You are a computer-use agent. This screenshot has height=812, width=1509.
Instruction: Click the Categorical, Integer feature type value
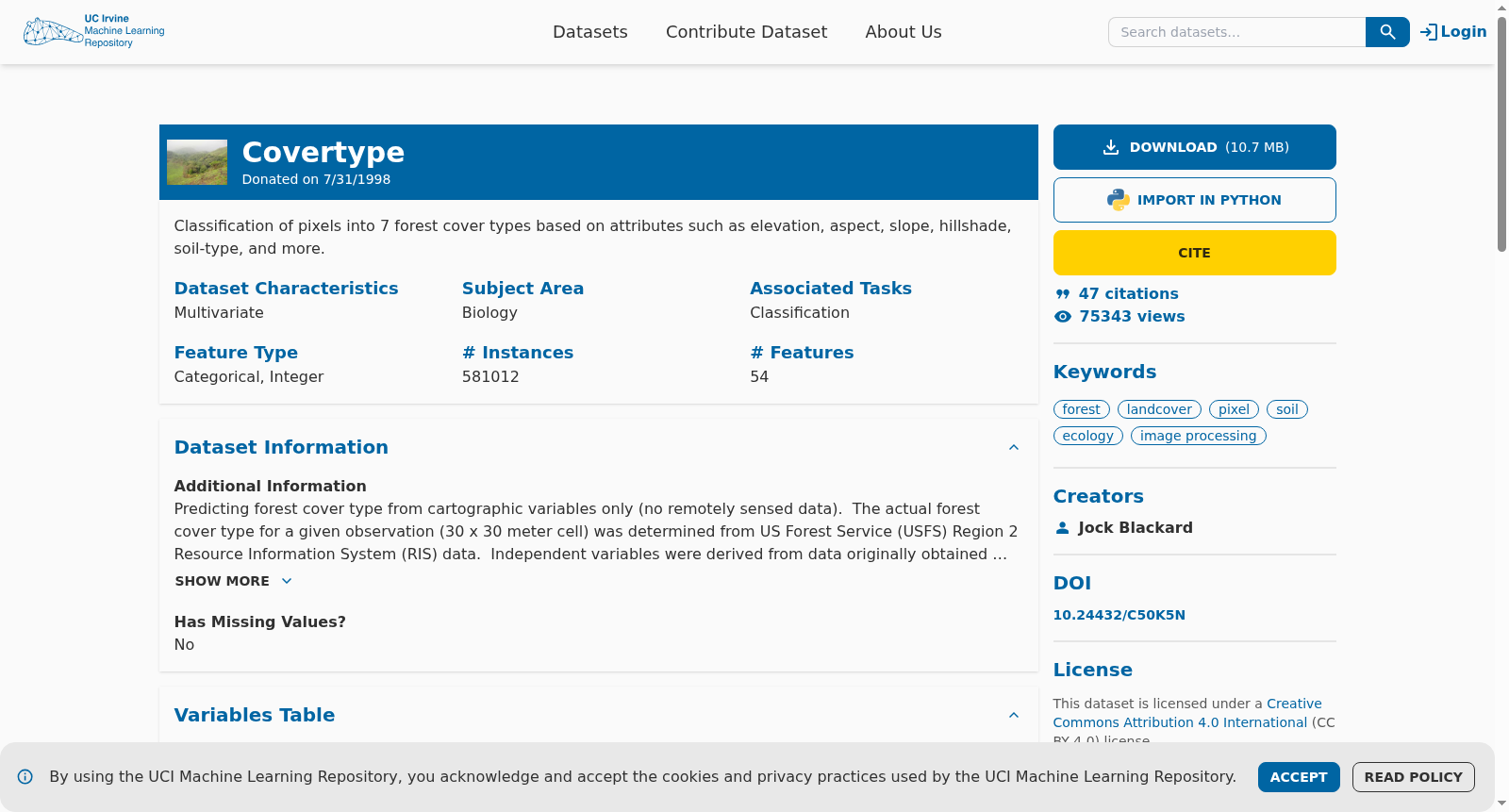[x=249, y=377]
